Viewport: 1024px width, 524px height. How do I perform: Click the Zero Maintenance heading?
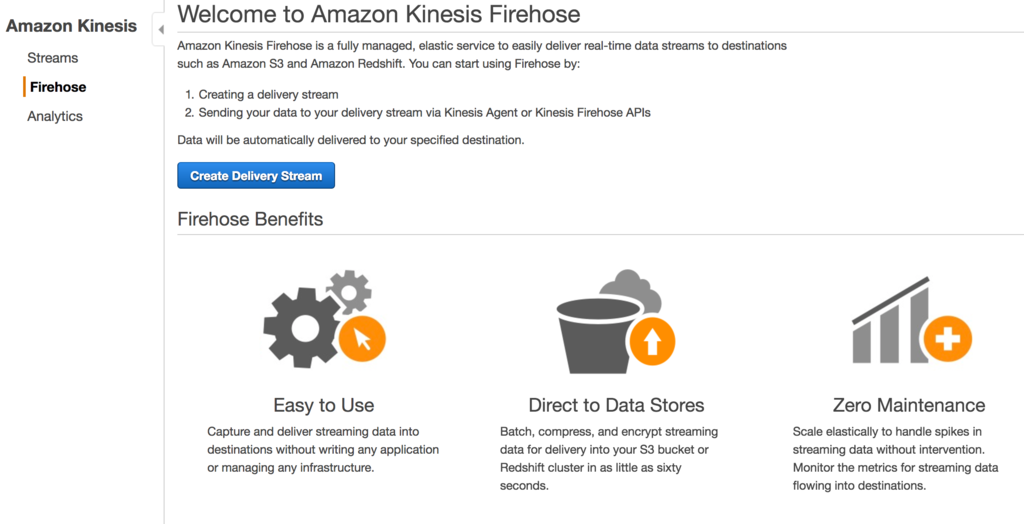(909, 405)
